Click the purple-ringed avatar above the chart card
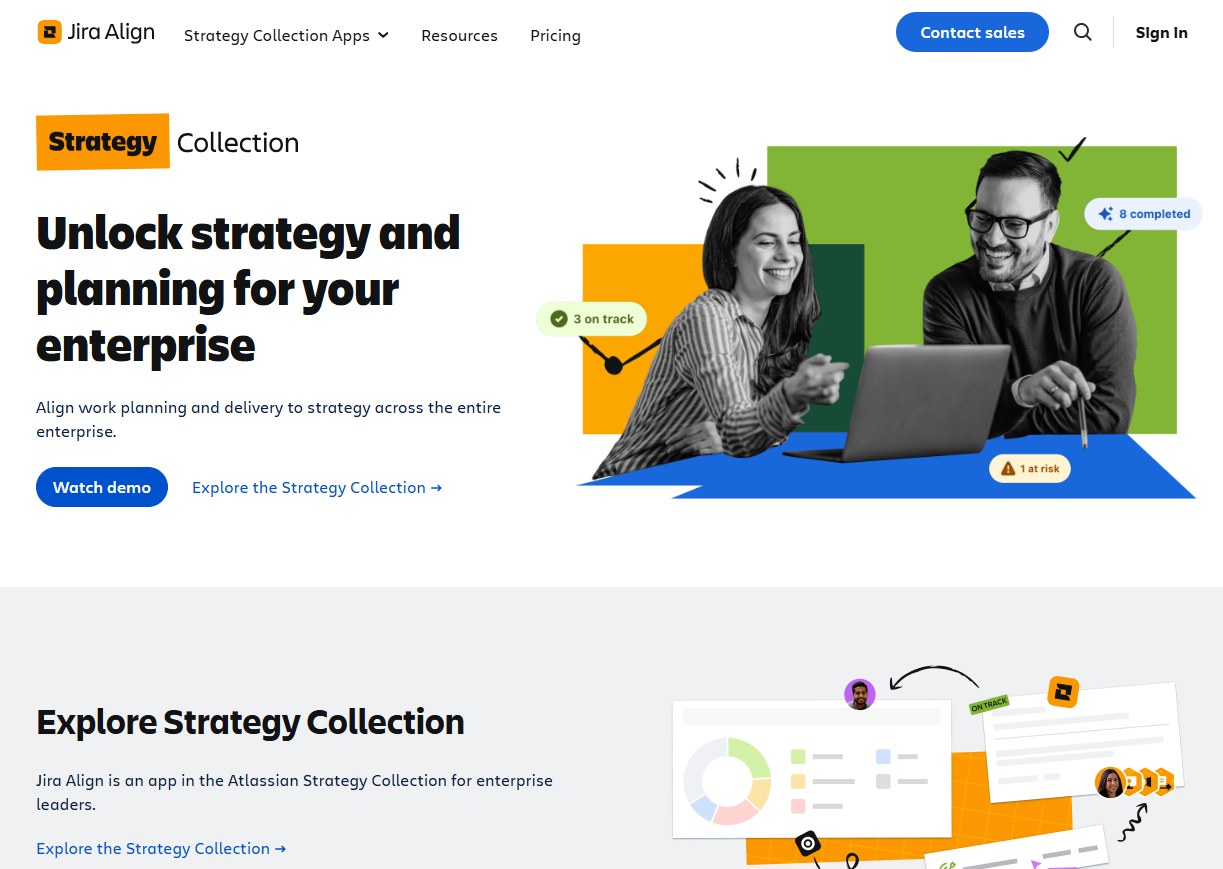The width and height of the screenshot is (1223, 869). tap(860, 694)
